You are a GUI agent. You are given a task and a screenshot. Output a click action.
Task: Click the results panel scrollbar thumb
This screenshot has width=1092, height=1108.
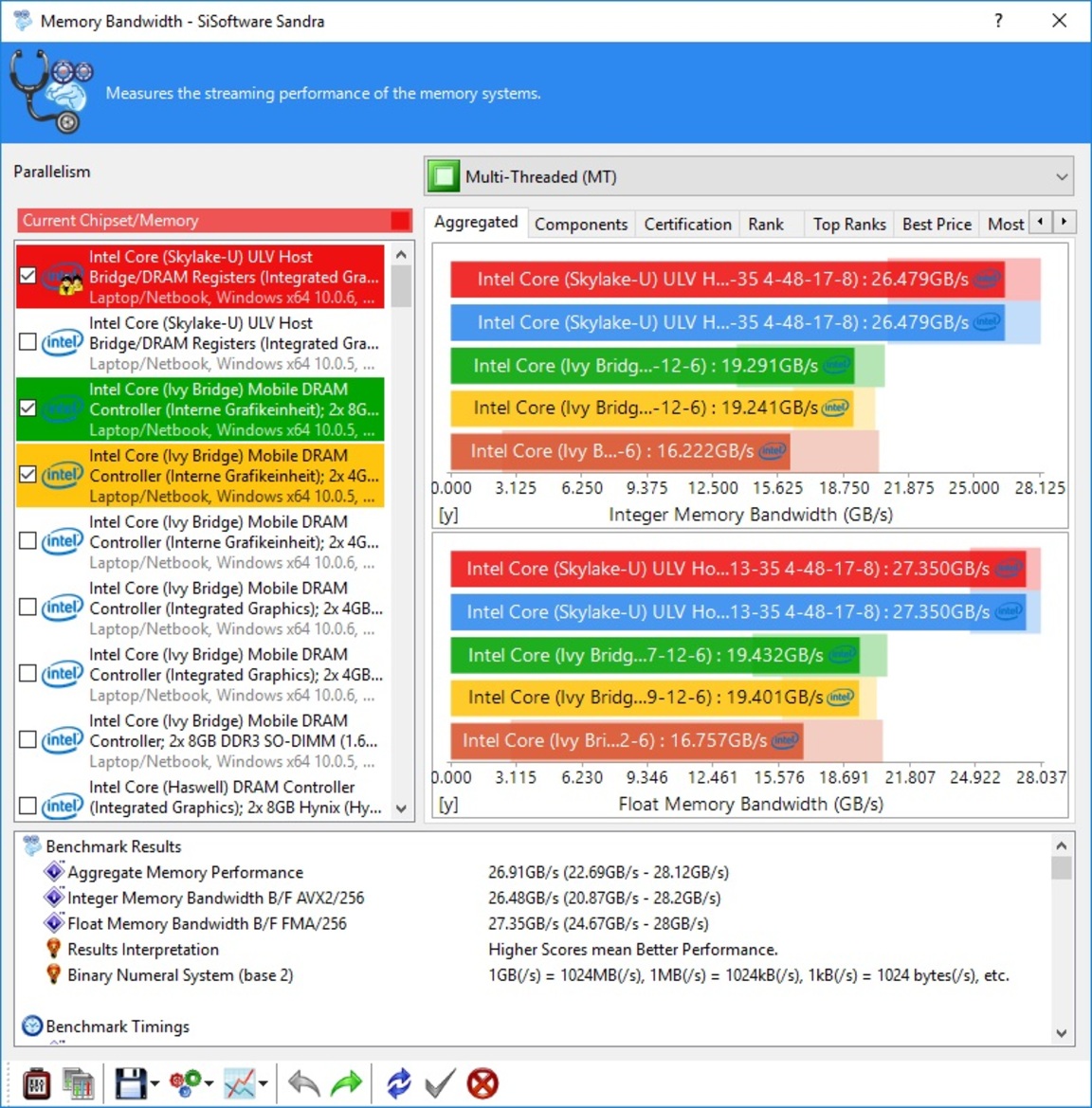pyautogui.click(x=1061, y=867)
